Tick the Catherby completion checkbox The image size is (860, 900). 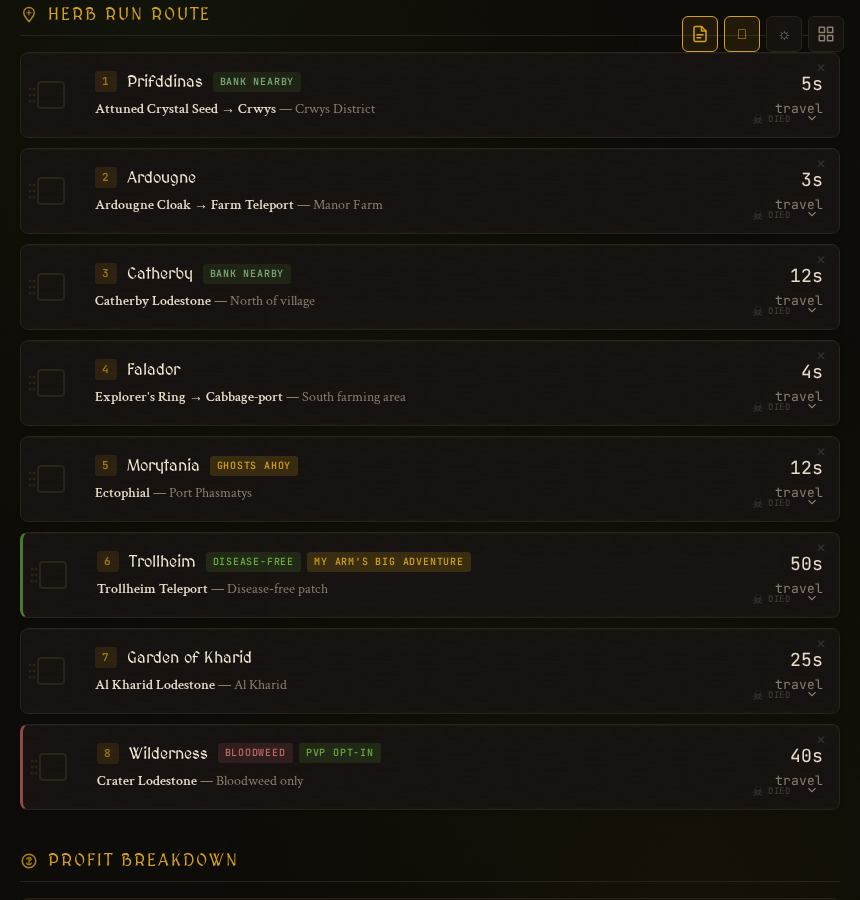[x=50, y=287]
